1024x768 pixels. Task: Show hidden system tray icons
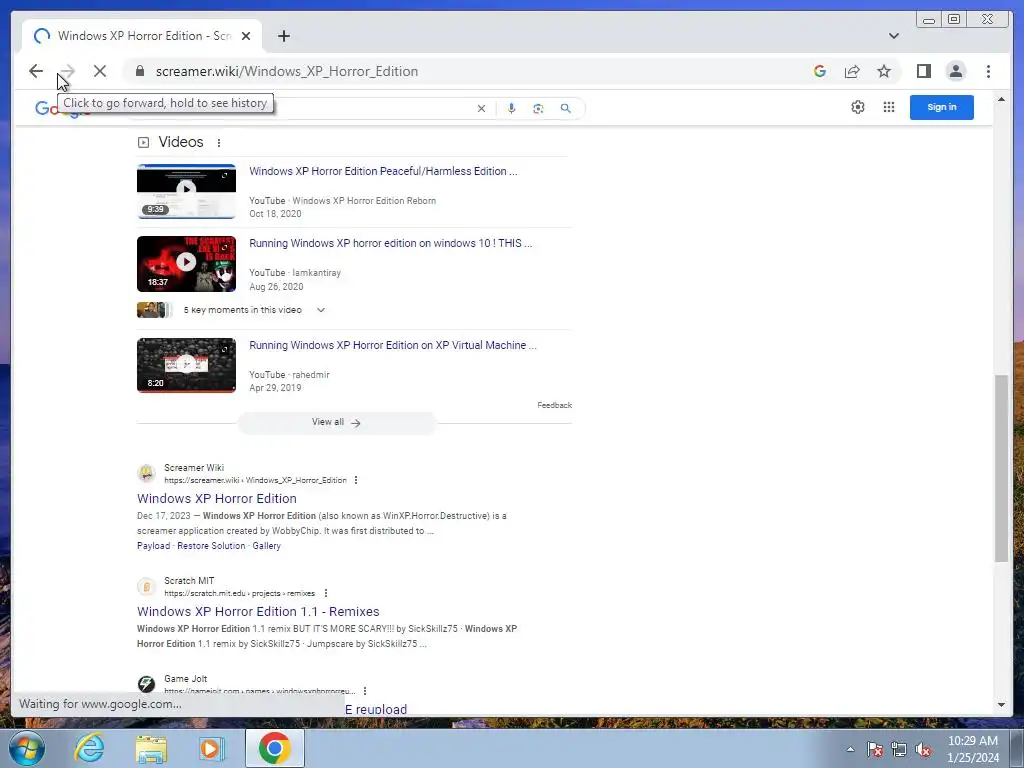tap(850, 749)
